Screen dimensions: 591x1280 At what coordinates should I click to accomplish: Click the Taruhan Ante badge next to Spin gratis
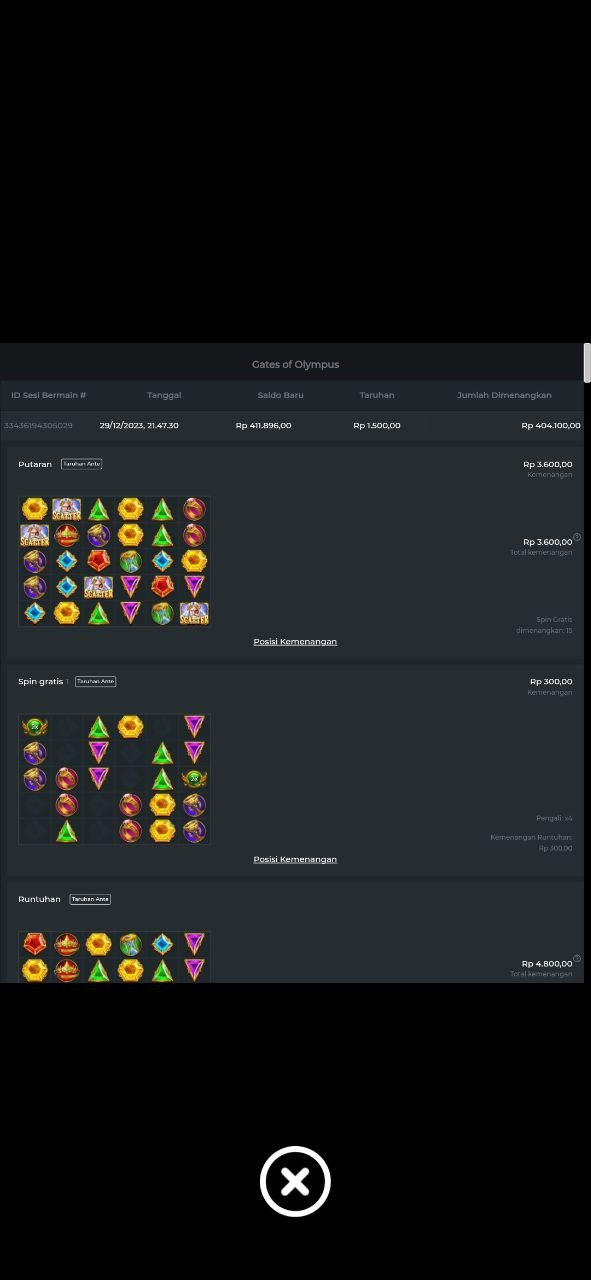(x=95, y=681)
